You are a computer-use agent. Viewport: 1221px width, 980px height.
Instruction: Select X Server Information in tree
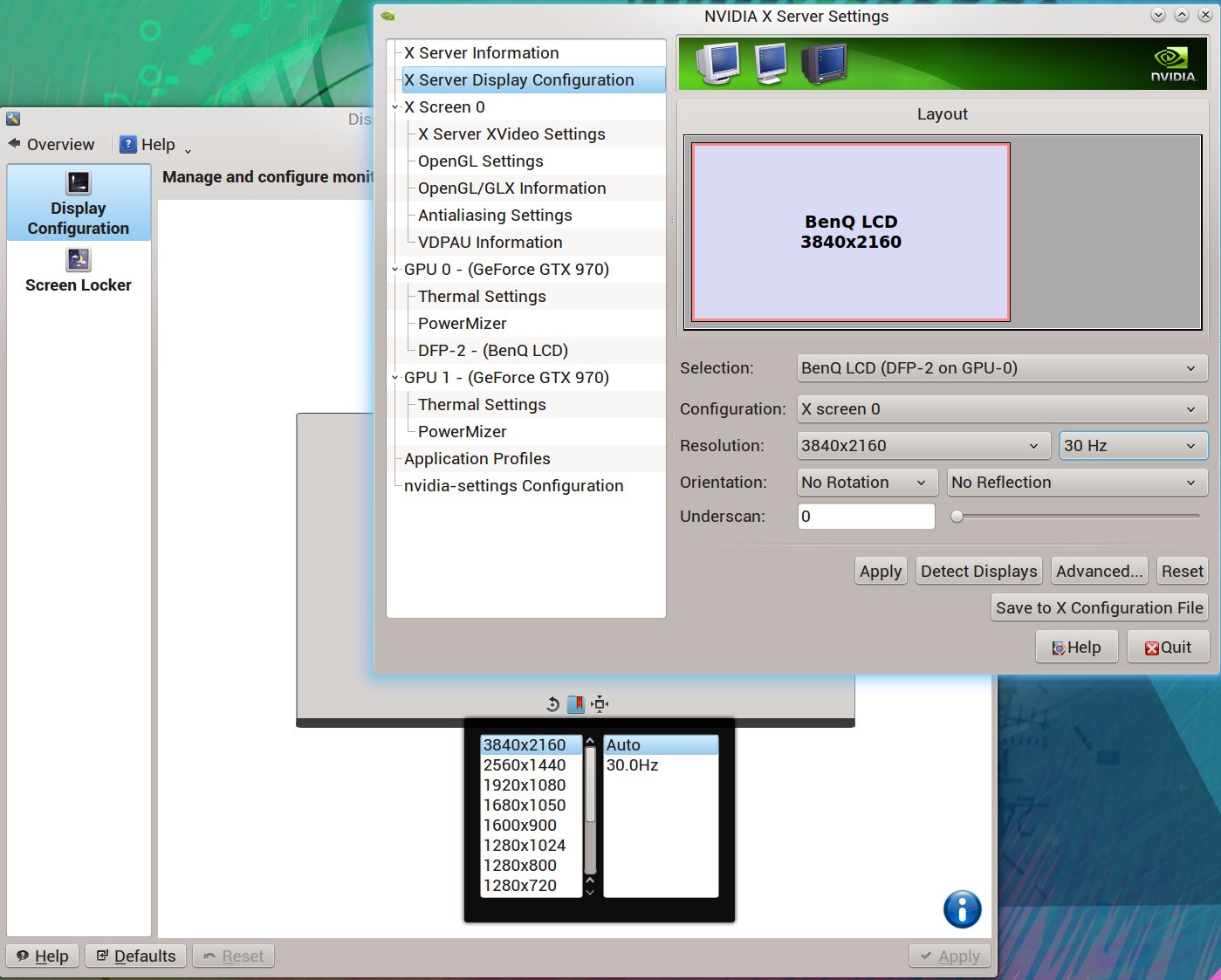481,53
